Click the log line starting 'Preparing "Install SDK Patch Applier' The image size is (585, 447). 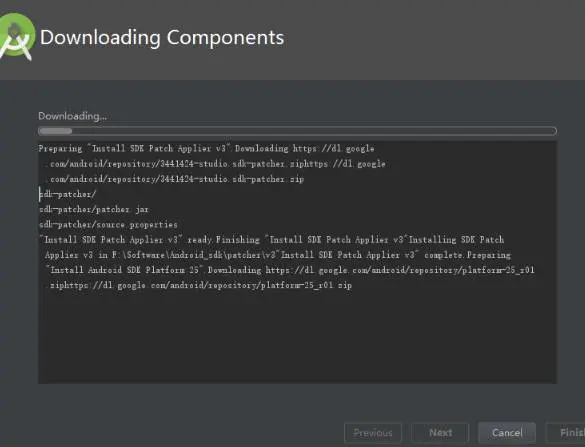206,149
